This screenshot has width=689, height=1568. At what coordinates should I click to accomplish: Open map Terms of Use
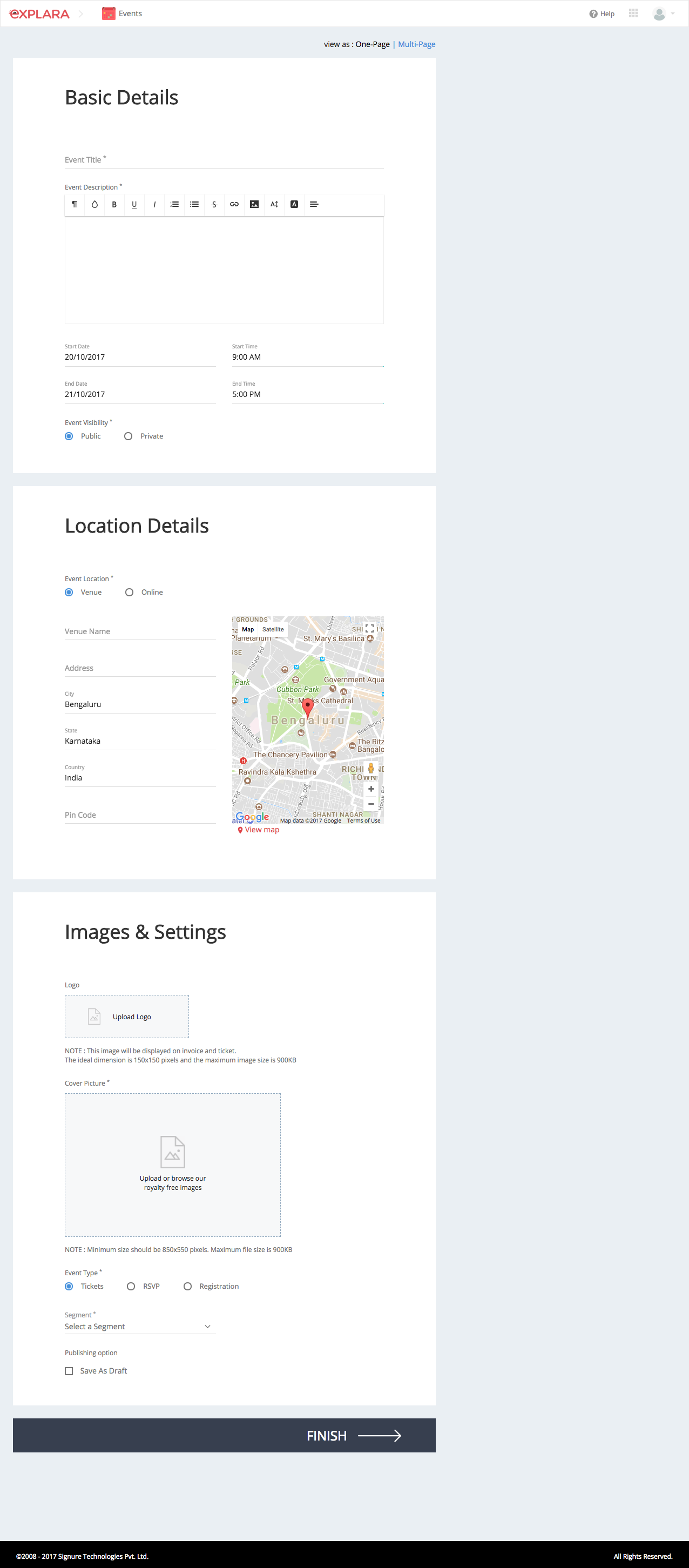(x=363, y=820)
